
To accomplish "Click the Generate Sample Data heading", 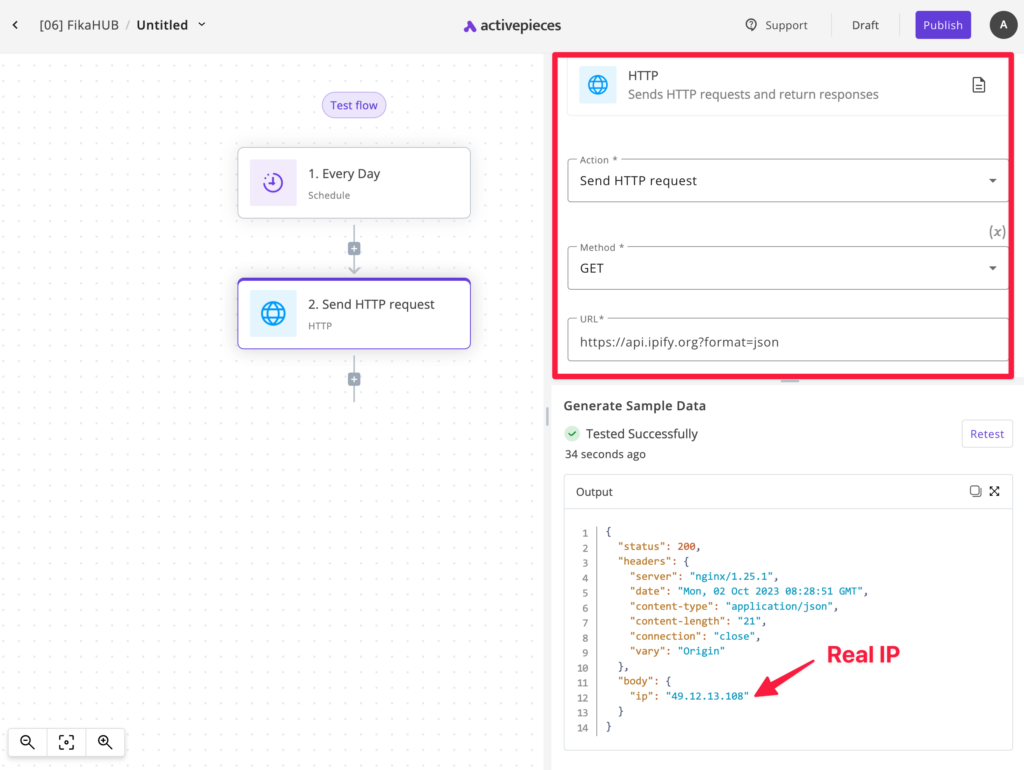I will point(634,406).
